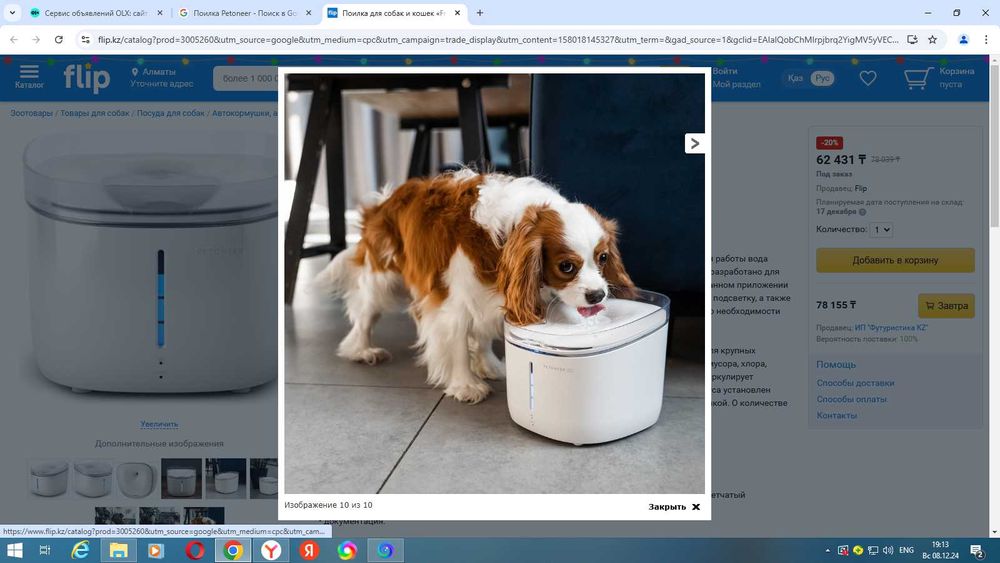1000x563 pixels.
Task: Close the image lightbox with Закрыть
Action: (x=674, y=507)
